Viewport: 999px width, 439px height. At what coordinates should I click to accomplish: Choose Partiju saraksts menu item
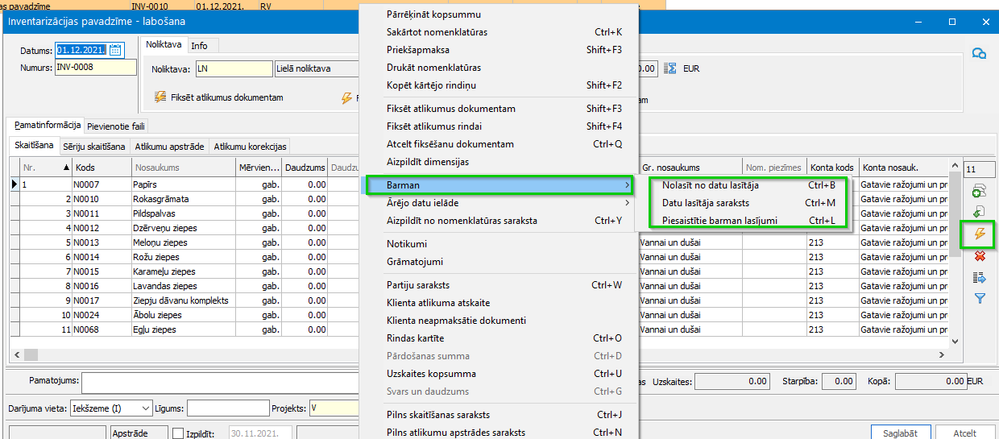(498, 285)
